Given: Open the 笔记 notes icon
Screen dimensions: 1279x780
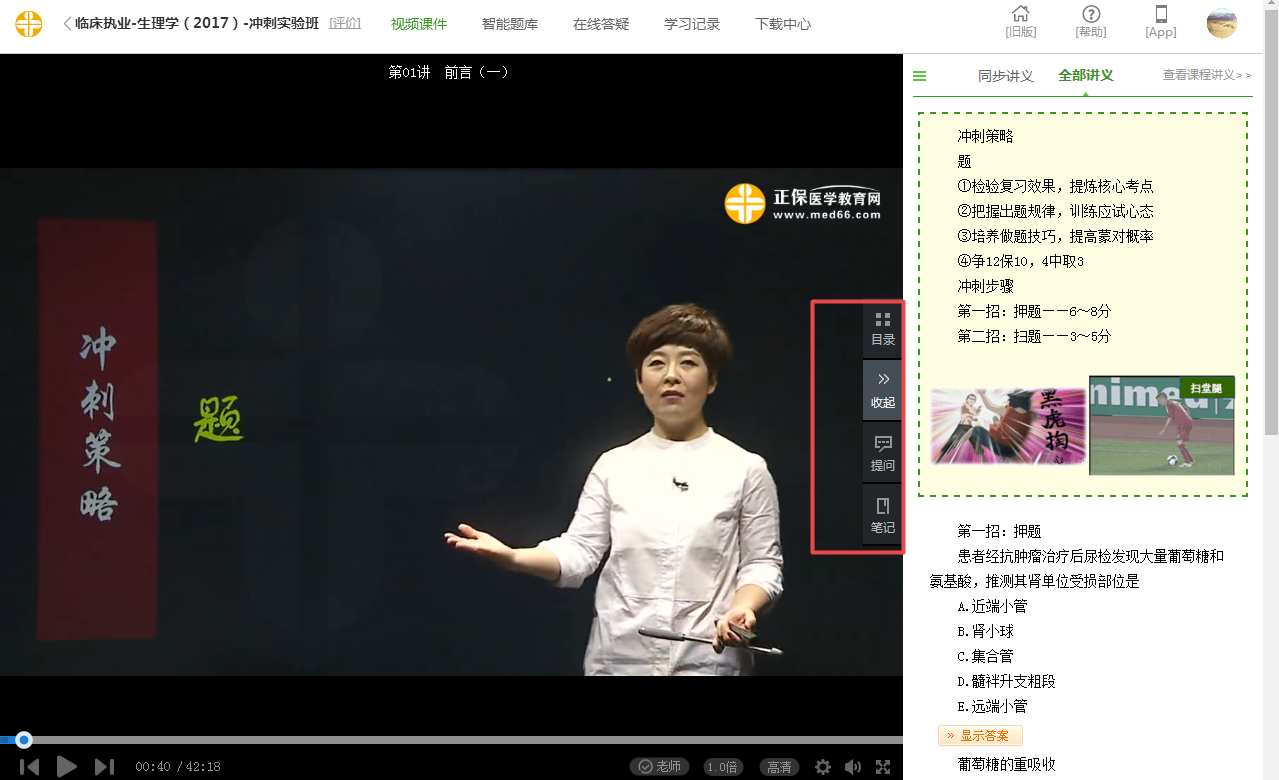Looking at the screenshot, I should click(x=882, y=515).
